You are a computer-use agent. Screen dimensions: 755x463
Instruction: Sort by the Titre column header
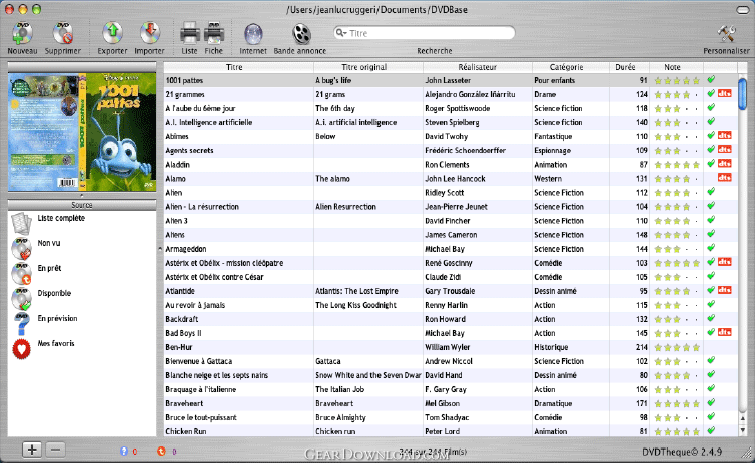tap(238, 67)
